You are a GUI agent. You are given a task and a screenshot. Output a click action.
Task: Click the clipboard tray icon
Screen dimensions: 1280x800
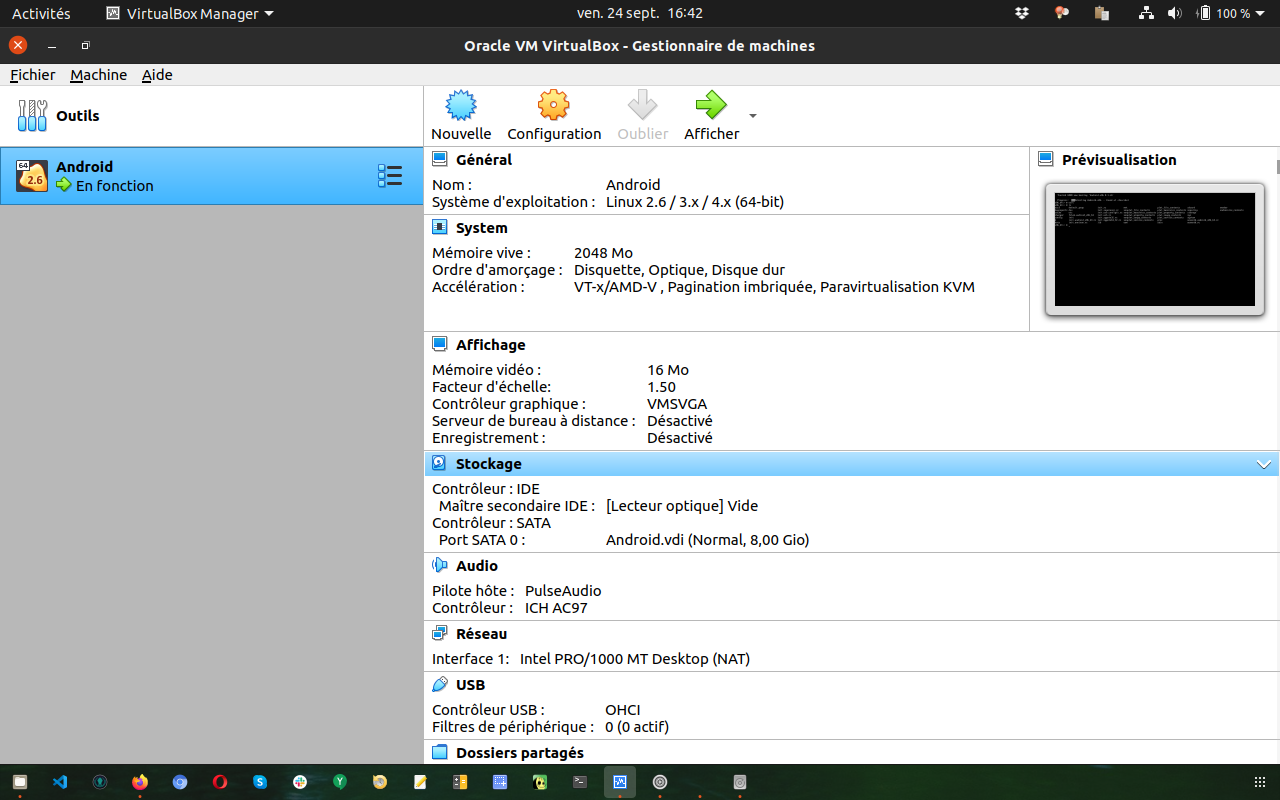[1102, 13]
